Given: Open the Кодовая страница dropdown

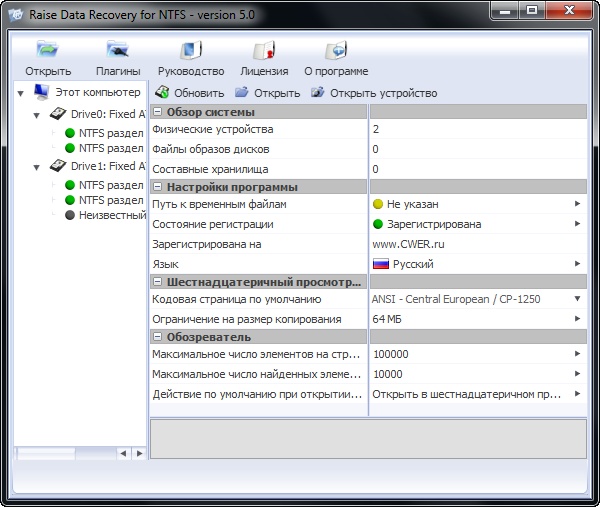Looking at the screenshot, I should point(577,299).
